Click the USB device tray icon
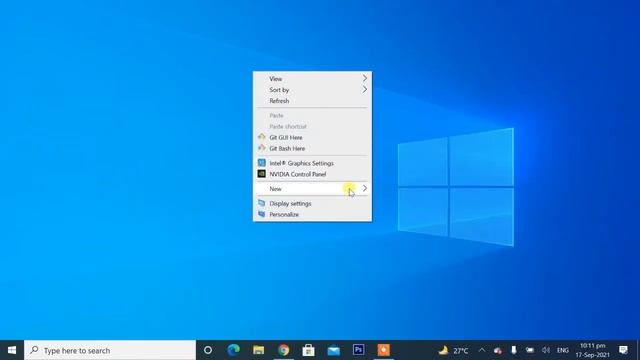Screen dimensions: 640x360 (x=513, y=350)
